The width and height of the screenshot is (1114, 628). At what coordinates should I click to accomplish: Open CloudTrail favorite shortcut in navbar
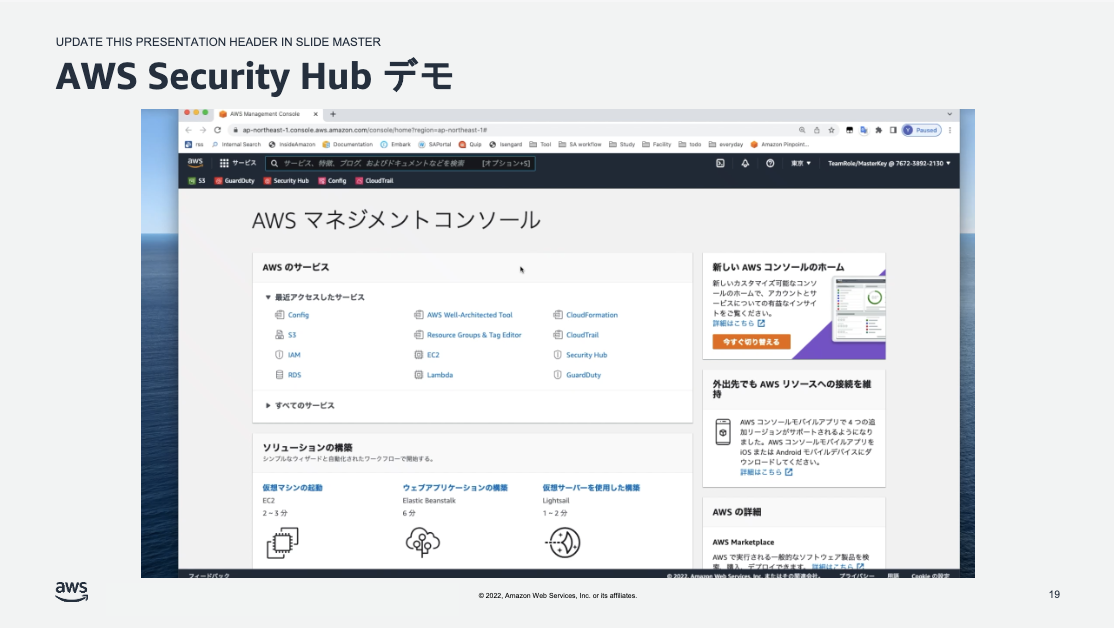point(374,180)
